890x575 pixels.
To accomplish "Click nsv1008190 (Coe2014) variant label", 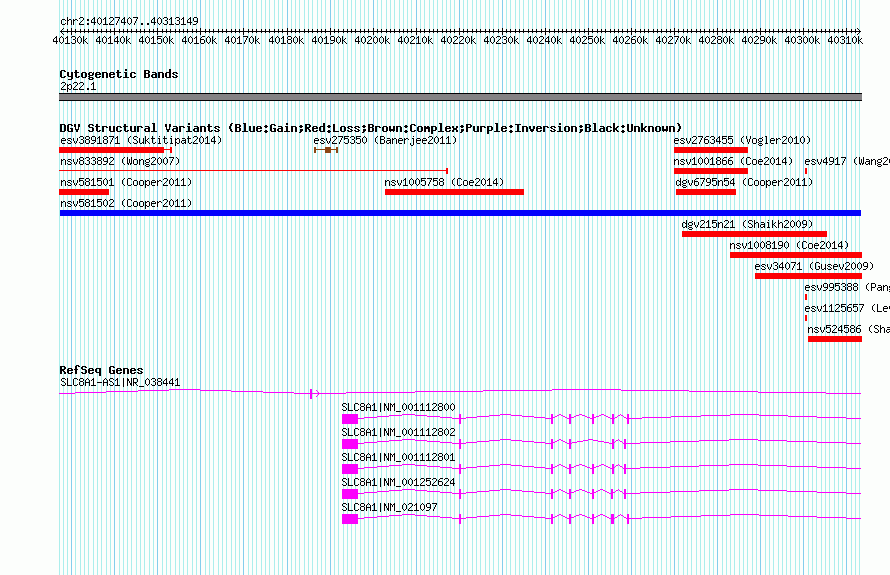I will pyautogui.click(x=790, y=245).
